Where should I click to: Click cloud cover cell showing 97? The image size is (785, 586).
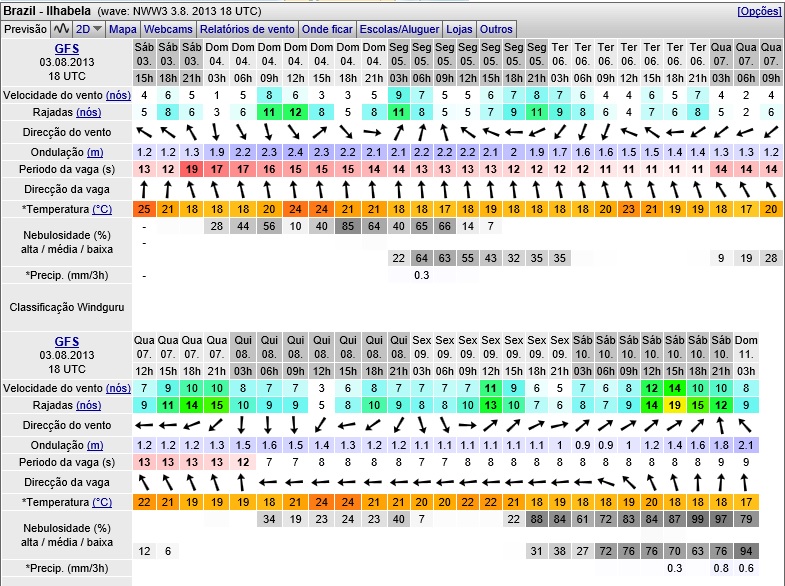click(x=721, y=519)
